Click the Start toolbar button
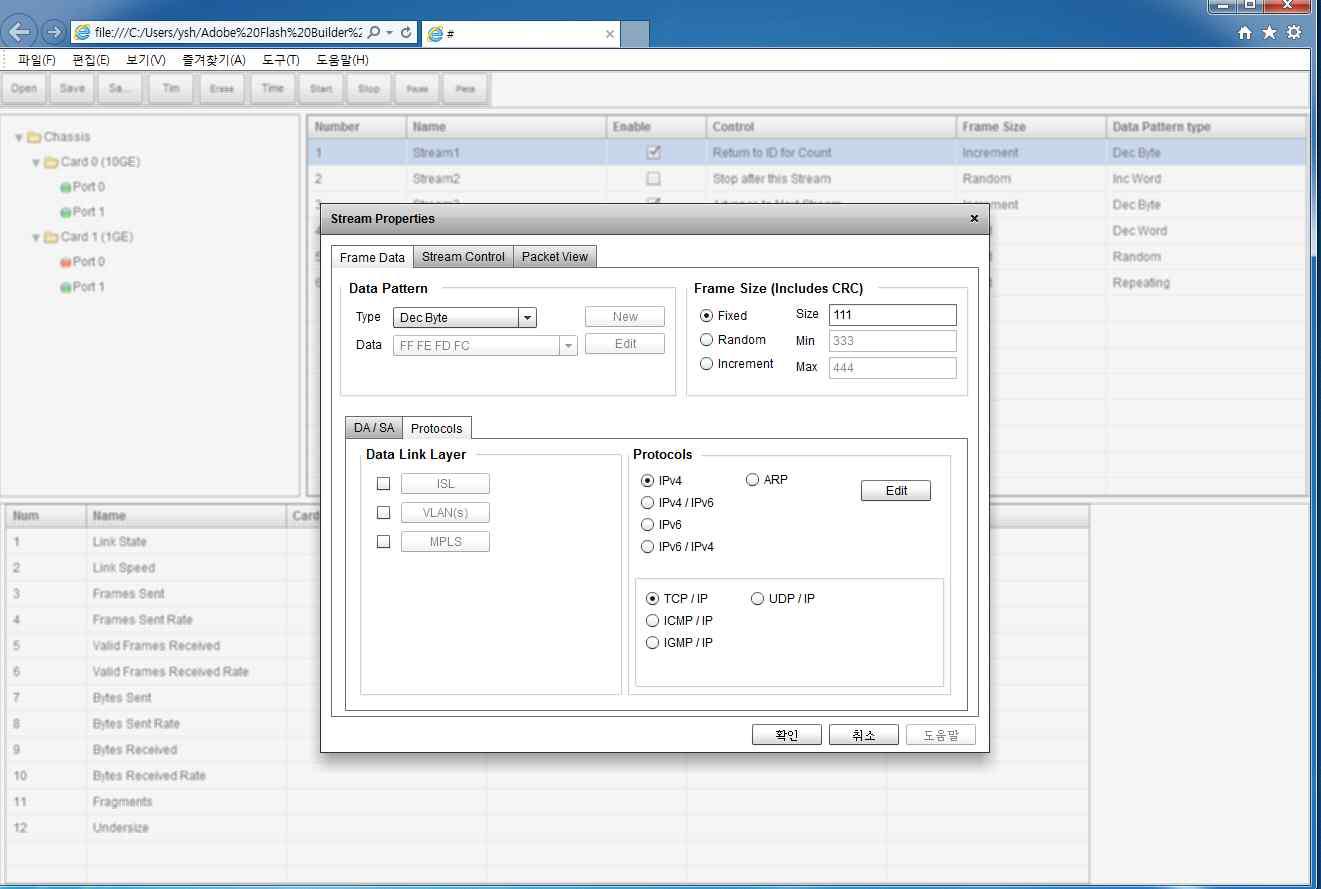The height and width of the screenshot is (889, 1321). 320,88
